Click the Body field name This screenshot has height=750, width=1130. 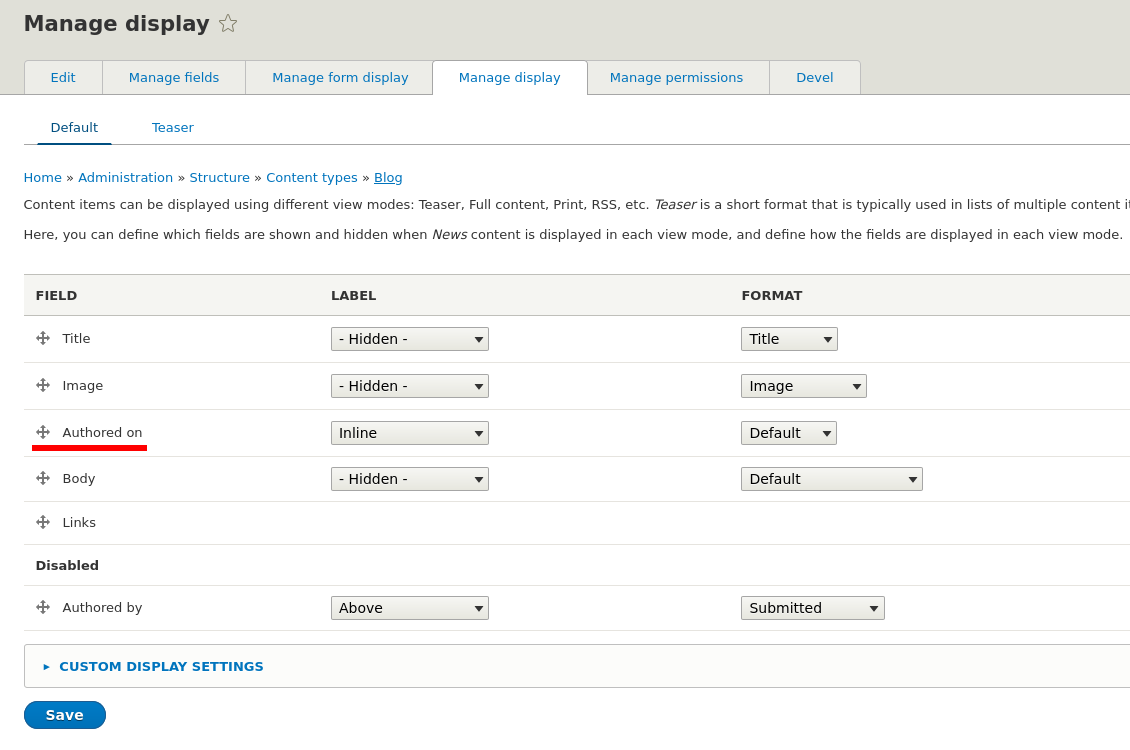[x=79, y=478]
